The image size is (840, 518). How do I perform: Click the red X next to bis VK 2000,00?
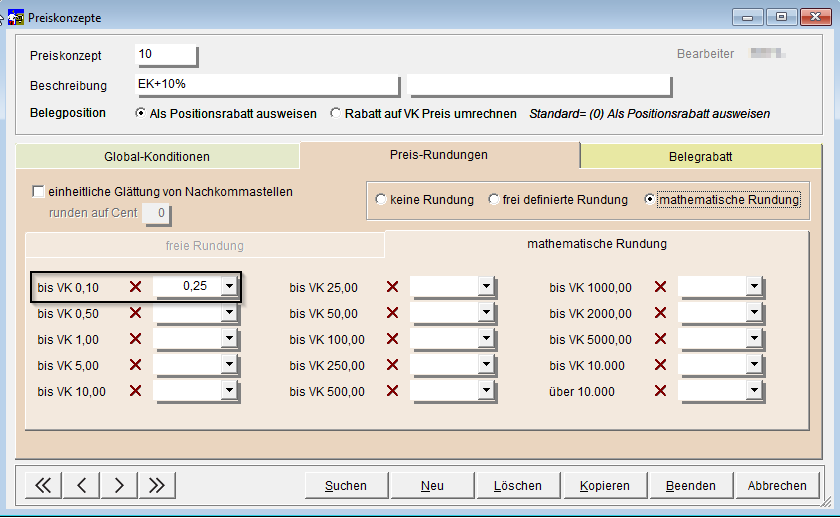[x=661, y=313]
